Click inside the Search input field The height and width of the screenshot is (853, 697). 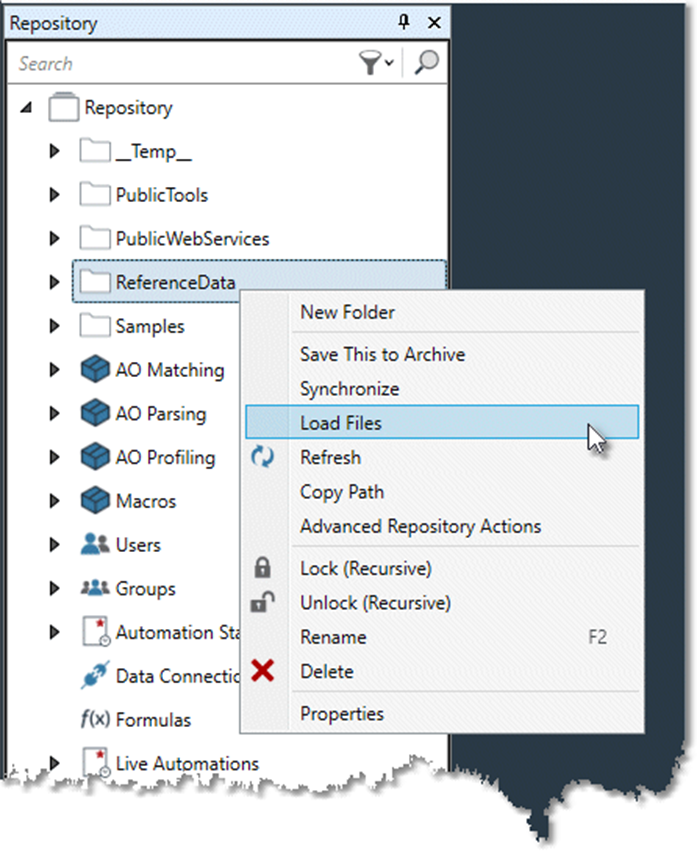point(150,62)
